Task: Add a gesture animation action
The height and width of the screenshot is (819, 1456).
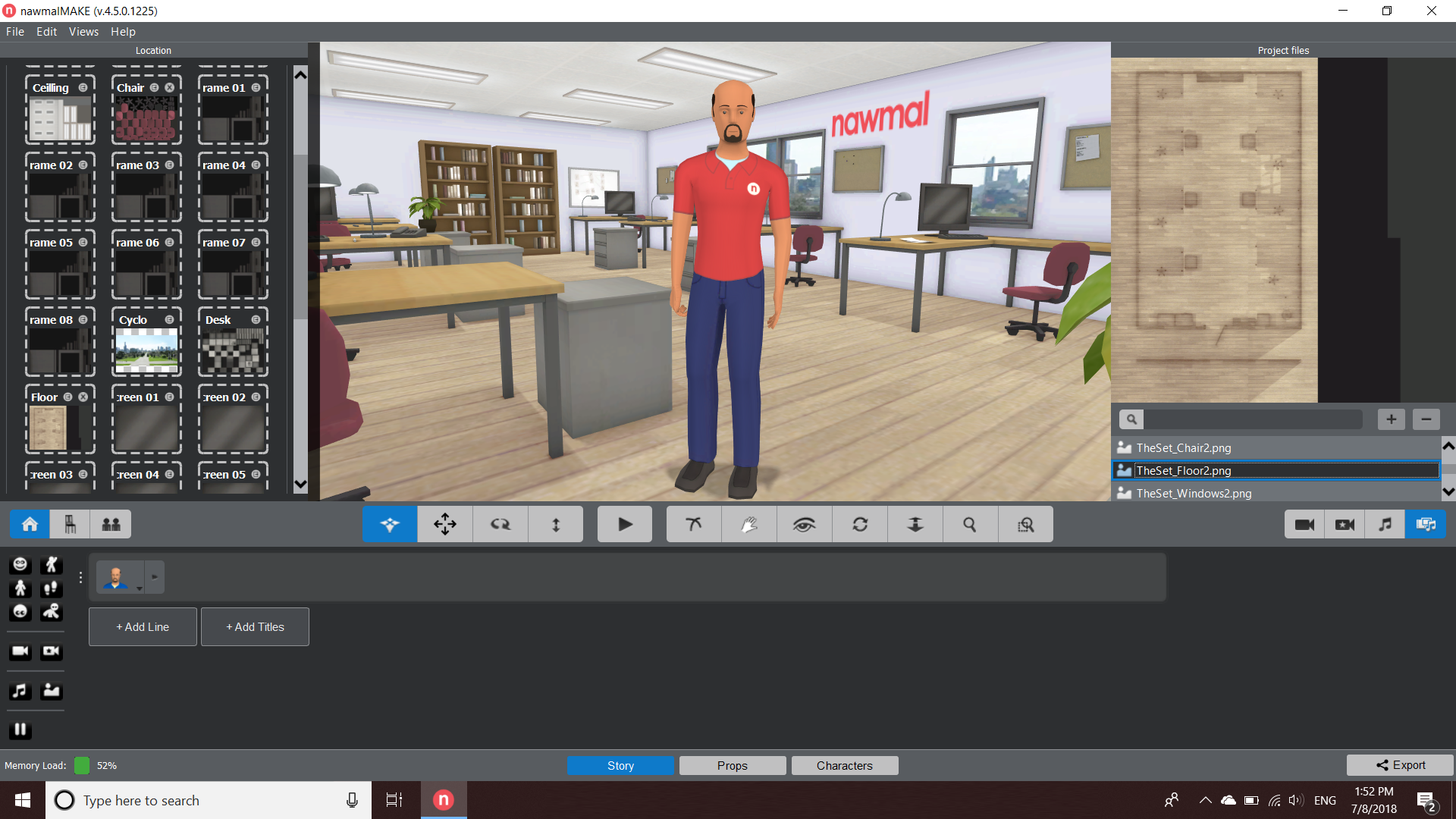Action: [x=52, y=564]
